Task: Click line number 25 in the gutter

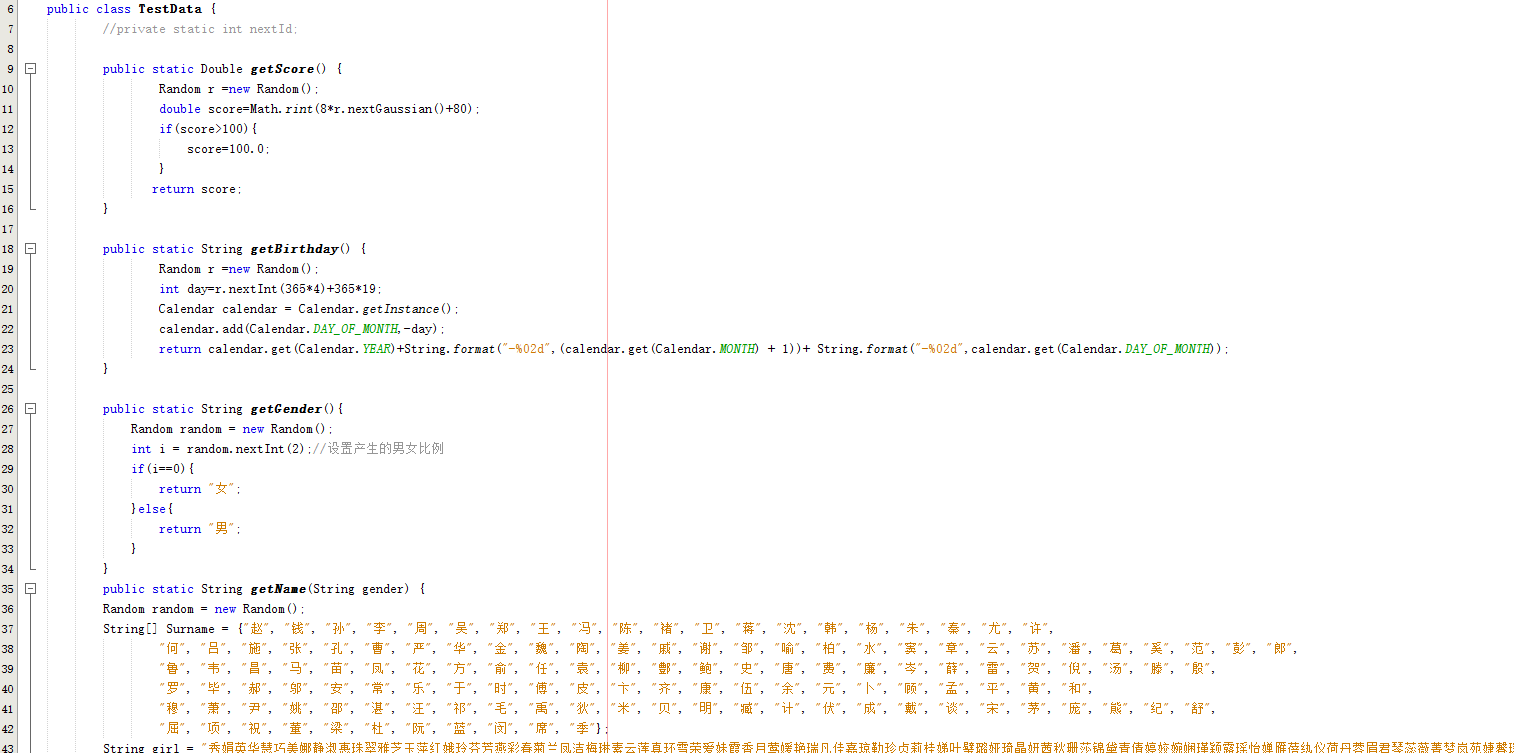Action: (8, 389)
